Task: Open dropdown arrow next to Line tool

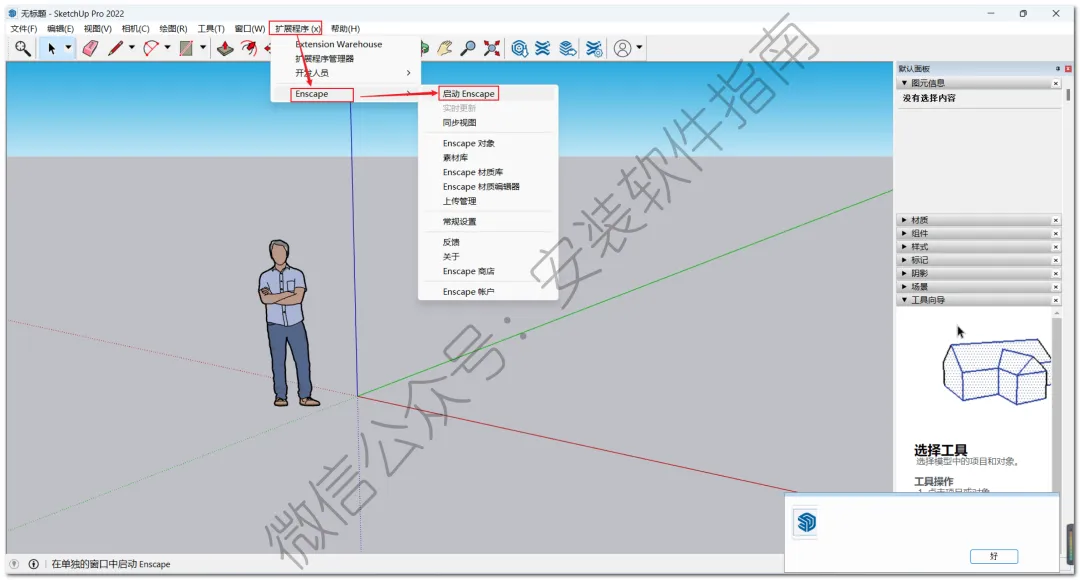Action: [132, 48]
